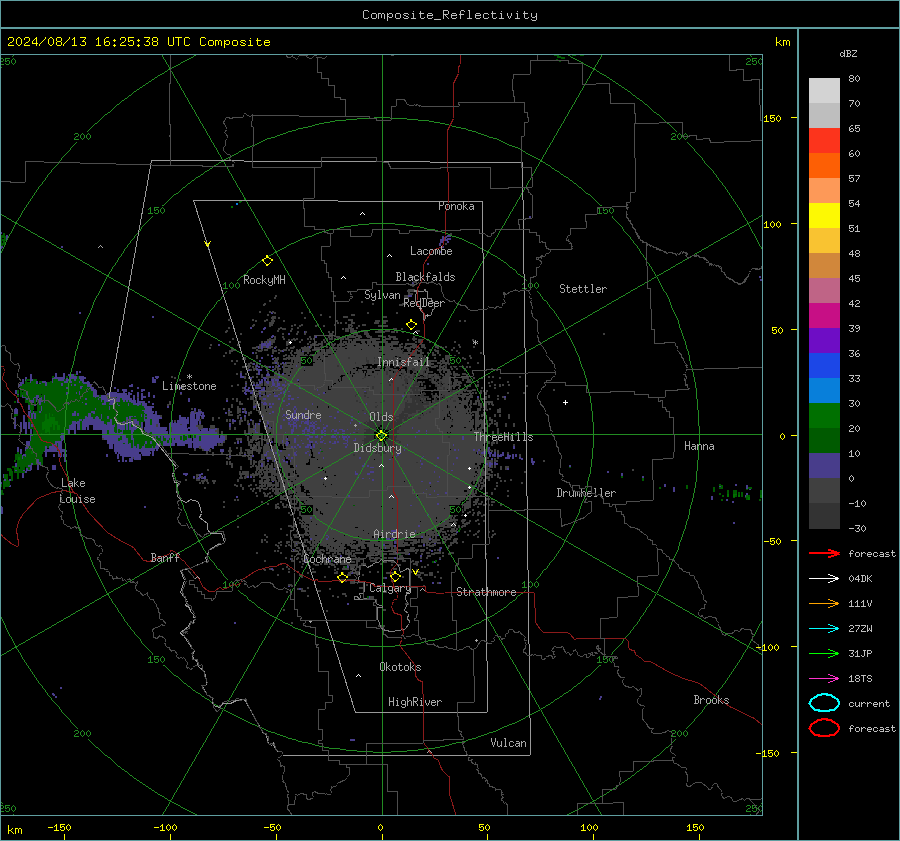This screenshot has width=900, height=841.
Task: Click the Vulcan label
Action: [508, 743]
